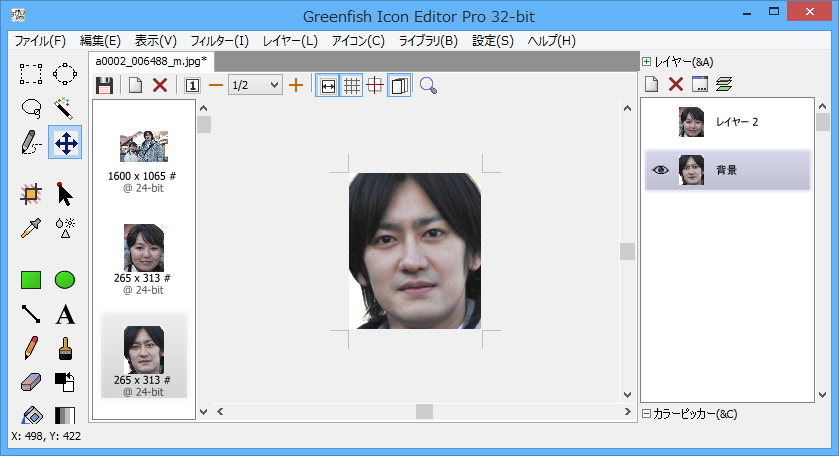839x456 pixels.
Task: Open the 設定(S) menu
Action: click(x=493, y=41)
